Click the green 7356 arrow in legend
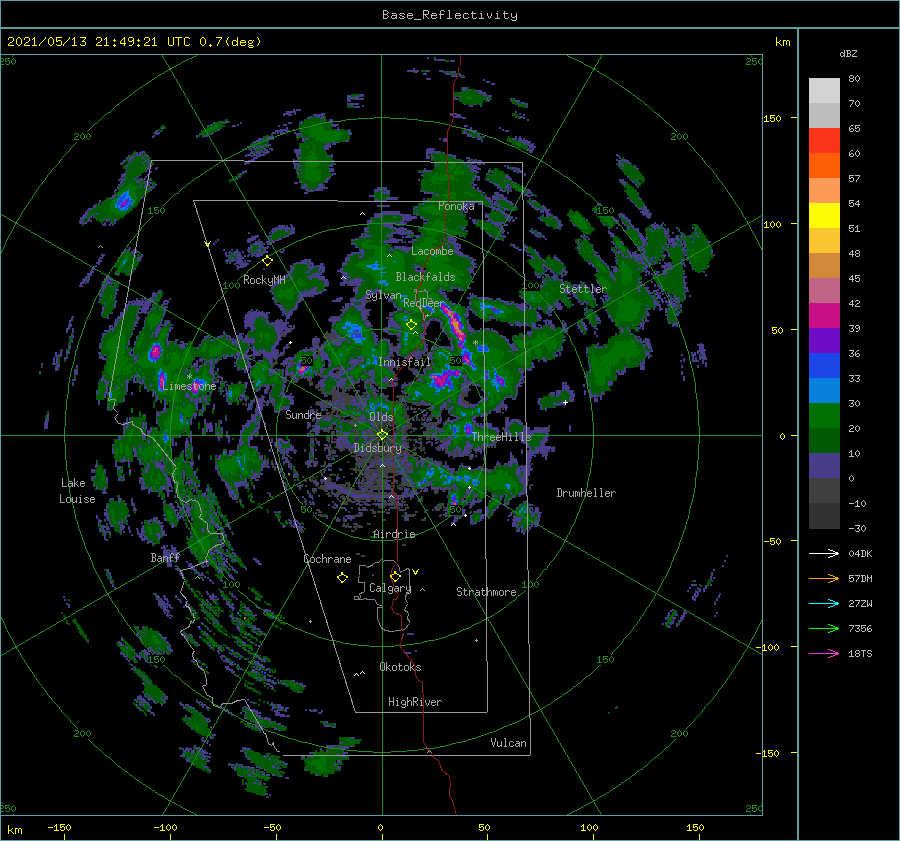 tap(824, 629)
